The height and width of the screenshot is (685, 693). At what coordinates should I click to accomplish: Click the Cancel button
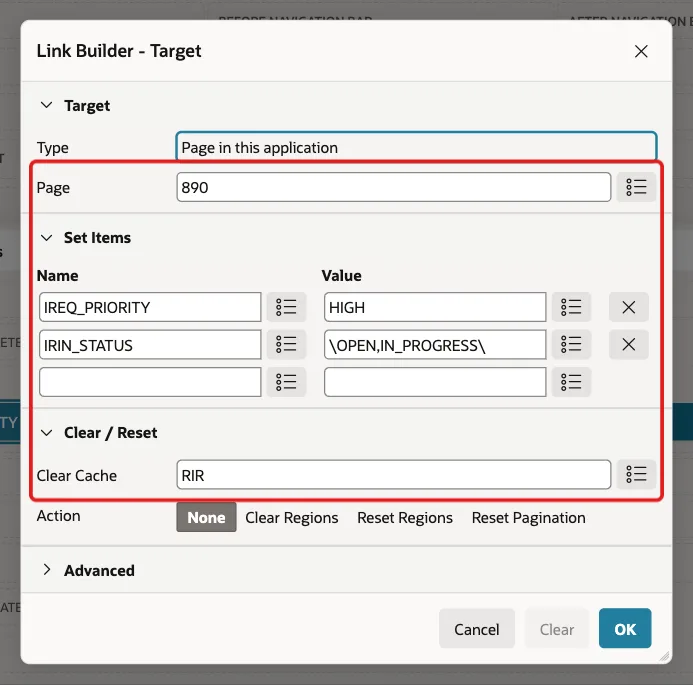(x=477, y=629)
